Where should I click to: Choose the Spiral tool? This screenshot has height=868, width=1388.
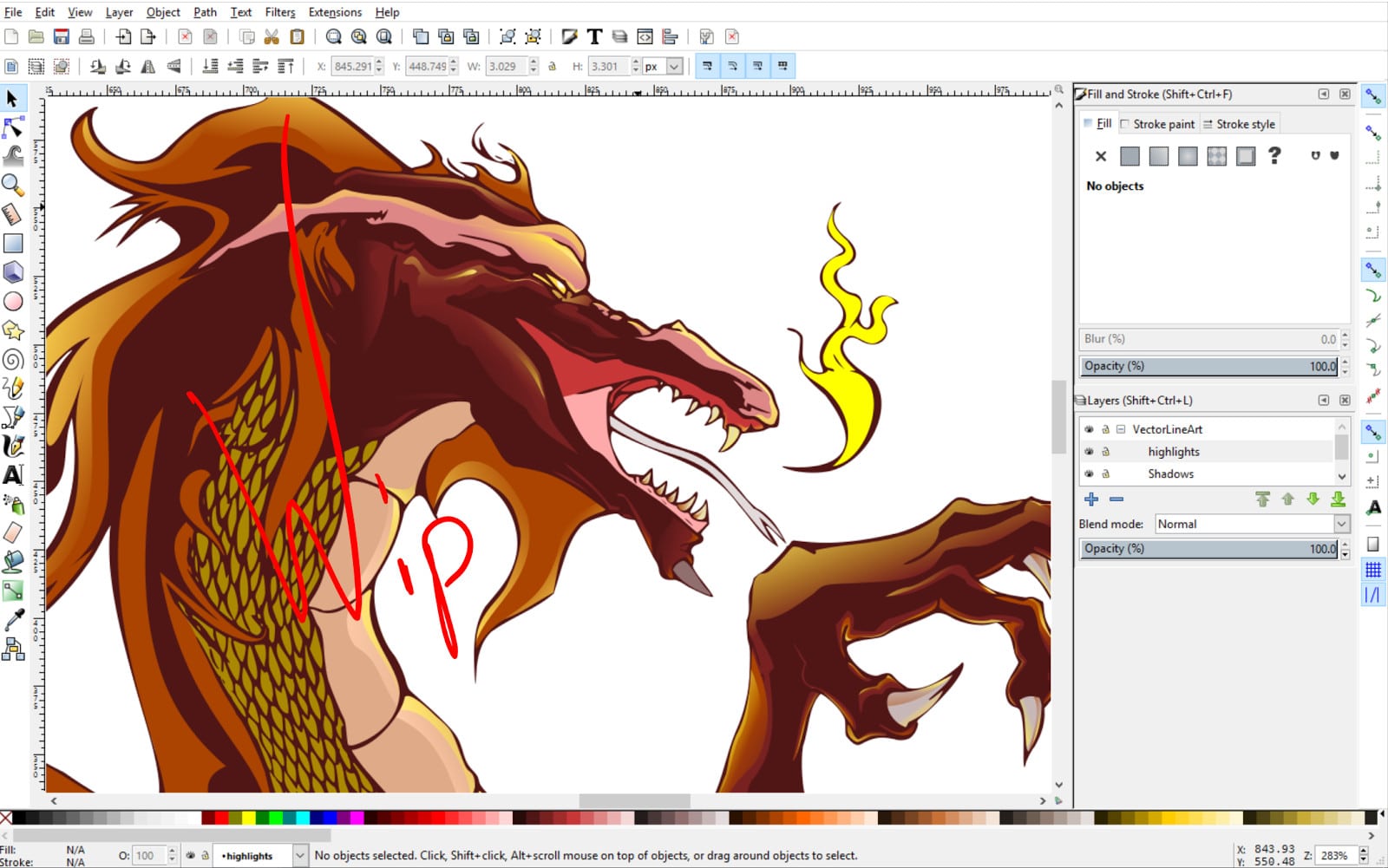click(x=14, y=359)
